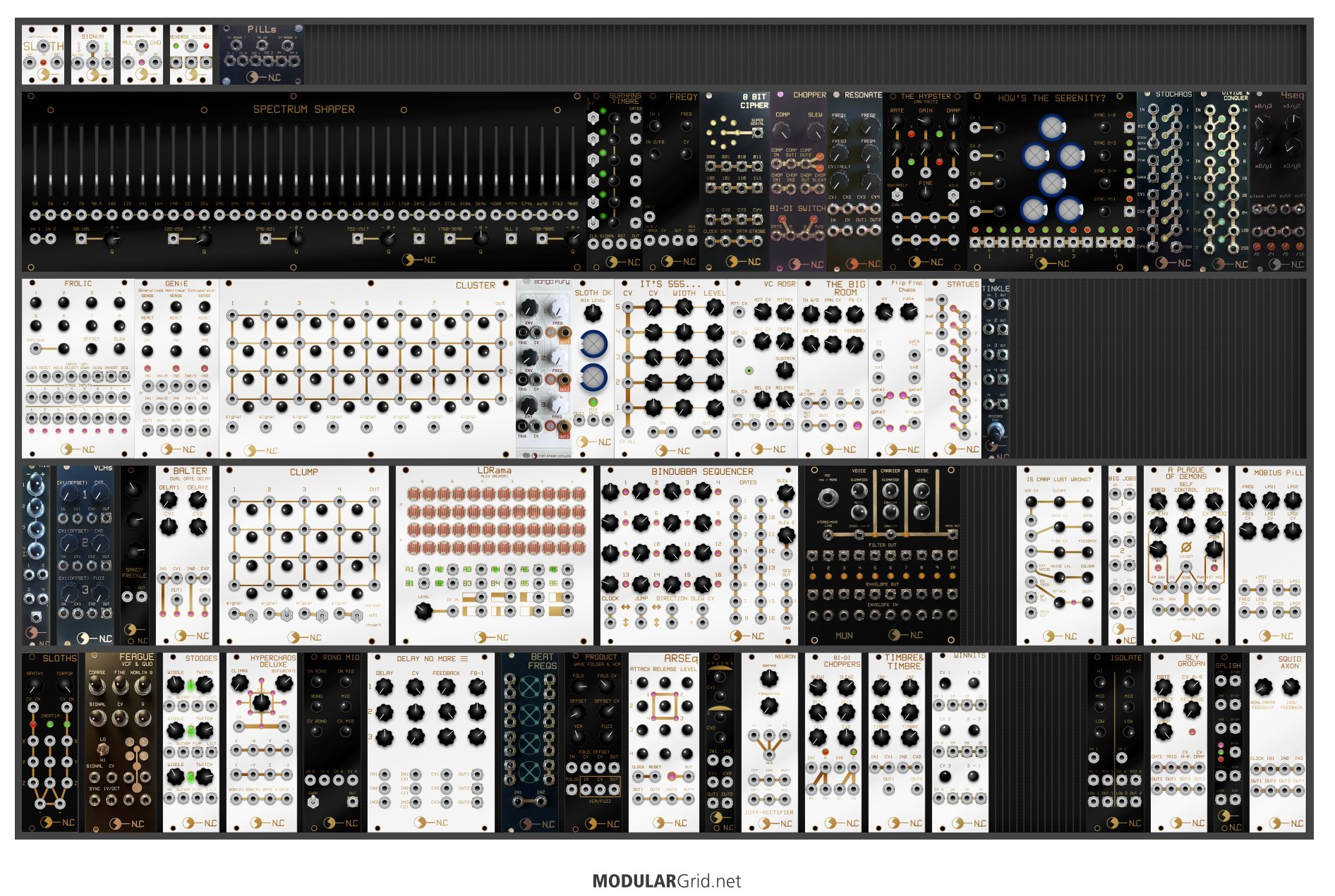The width and height of the screenshot is (1335, 896).
Task: Flip the LO/HI switch on Feague
Action: coord(103,749)
